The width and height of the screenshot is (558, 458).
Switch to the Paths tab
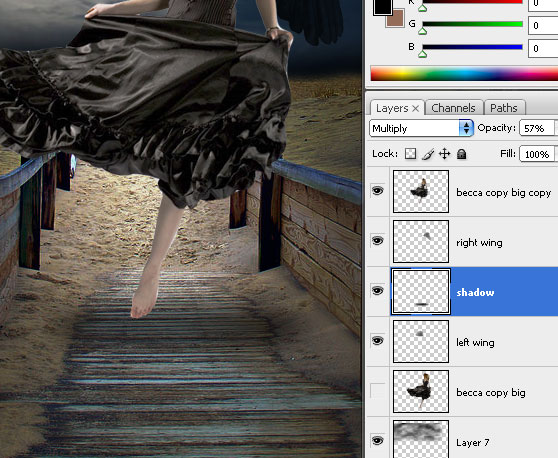coord(504,108)
